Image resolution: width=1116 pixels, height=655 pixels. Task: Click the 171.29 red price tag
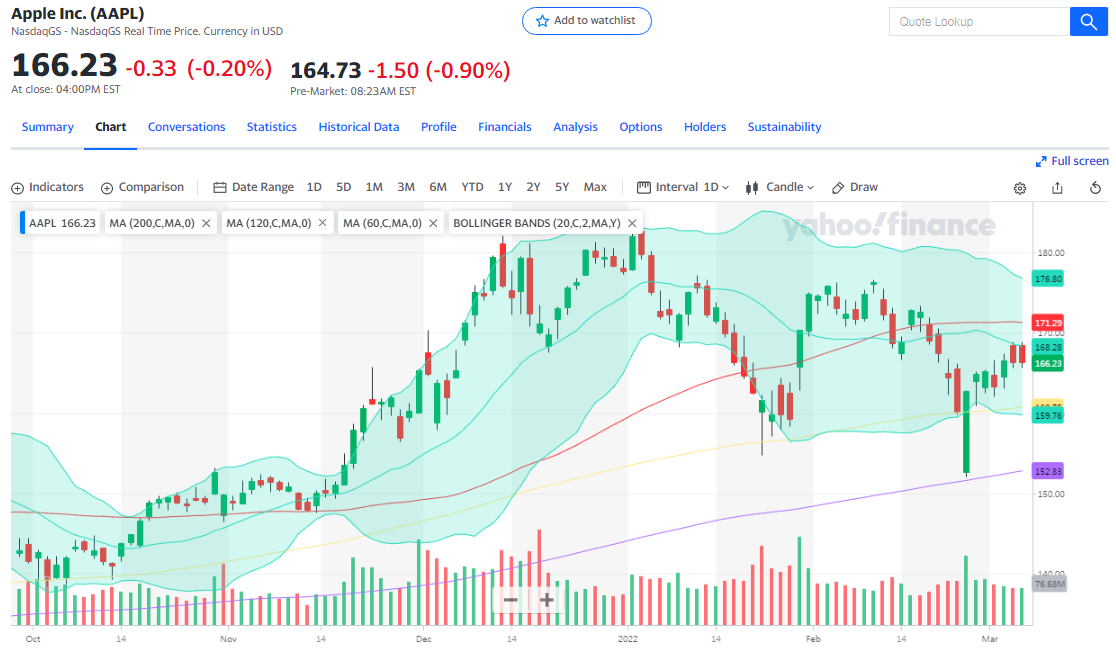click(1048, 323)
